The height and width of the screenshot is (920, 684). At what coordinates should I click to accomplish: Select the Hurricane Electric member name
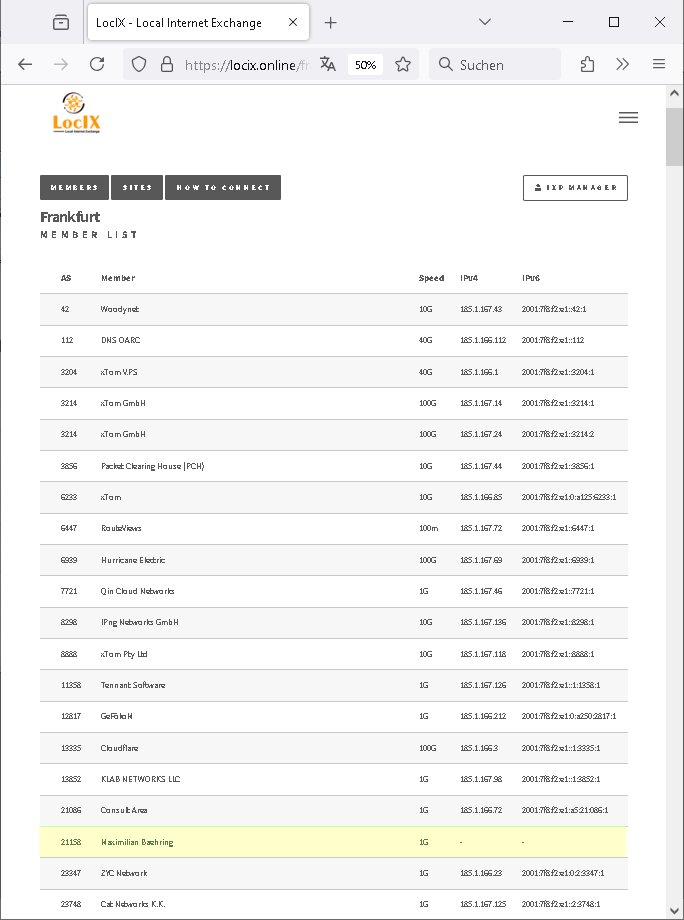(133, 560)
